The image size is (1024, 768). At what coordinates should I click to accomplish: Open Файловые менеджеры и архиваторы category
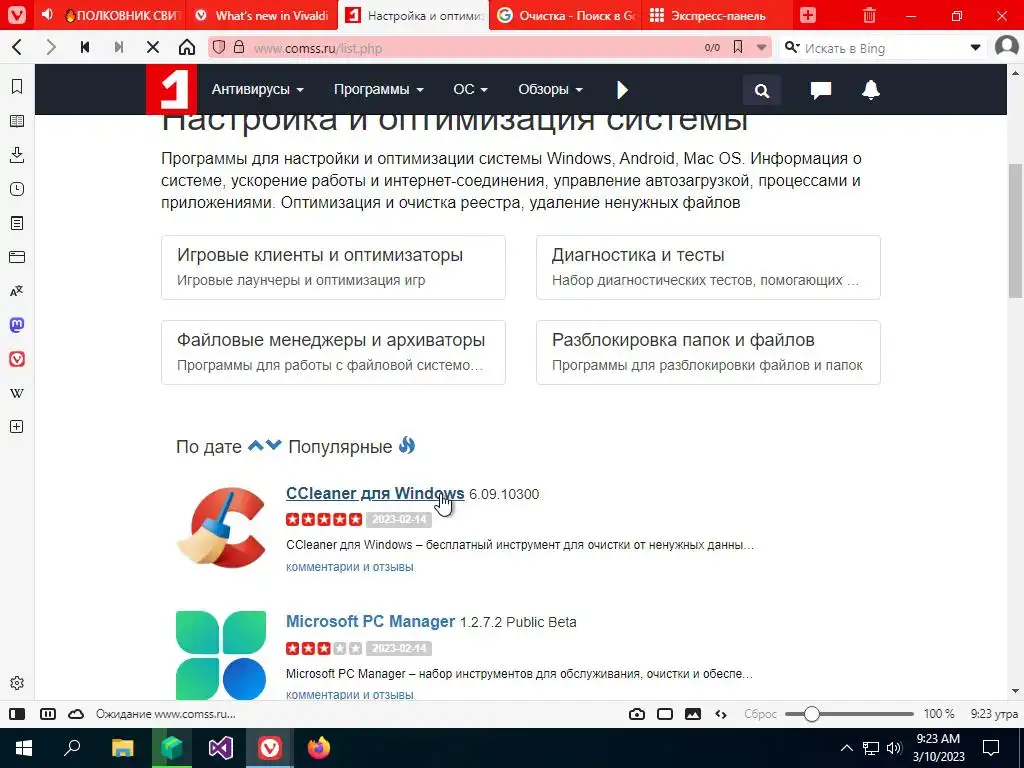(x=333, y=353)
